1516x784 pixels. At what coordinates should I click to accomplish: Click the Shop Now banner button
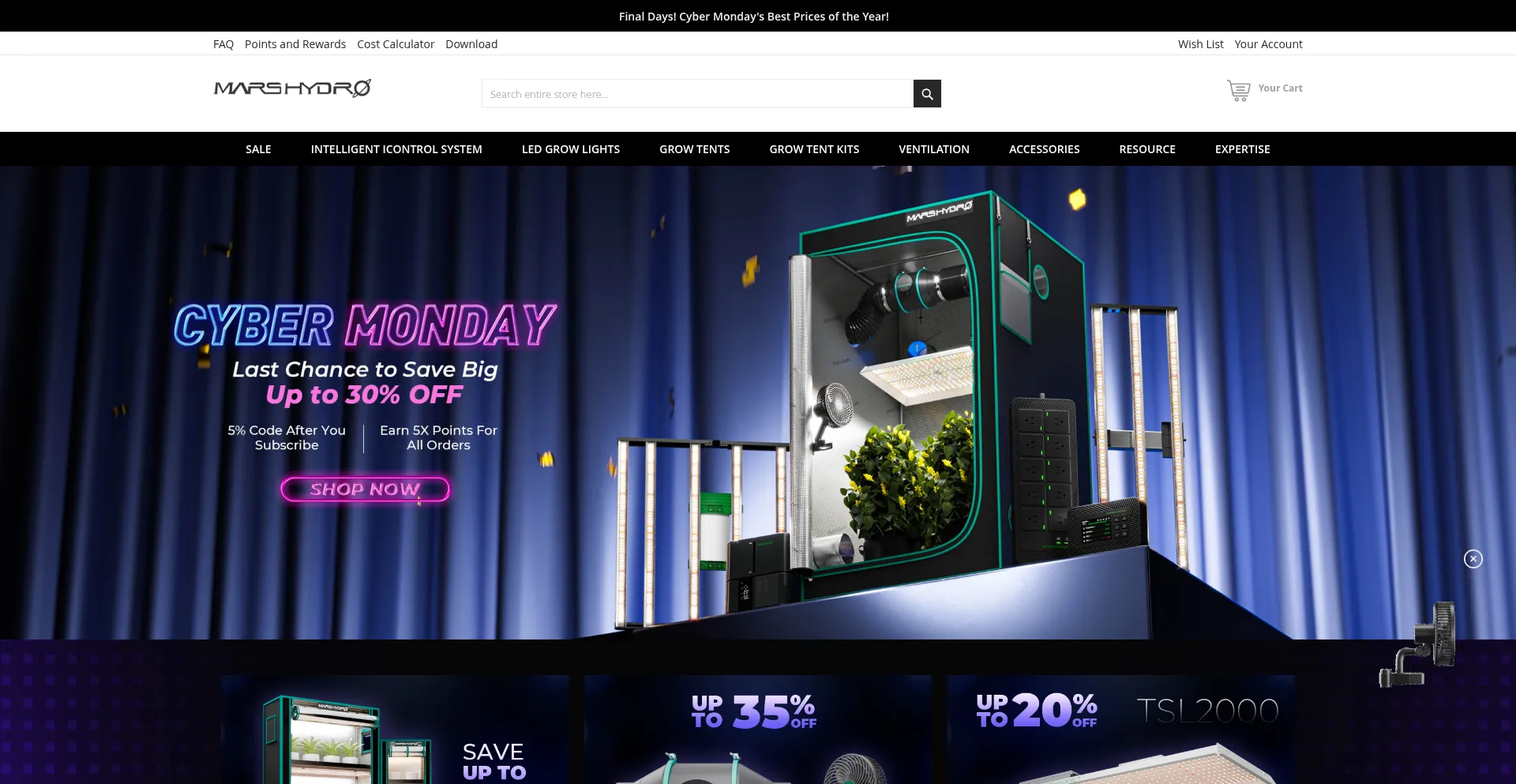[366, 490]
